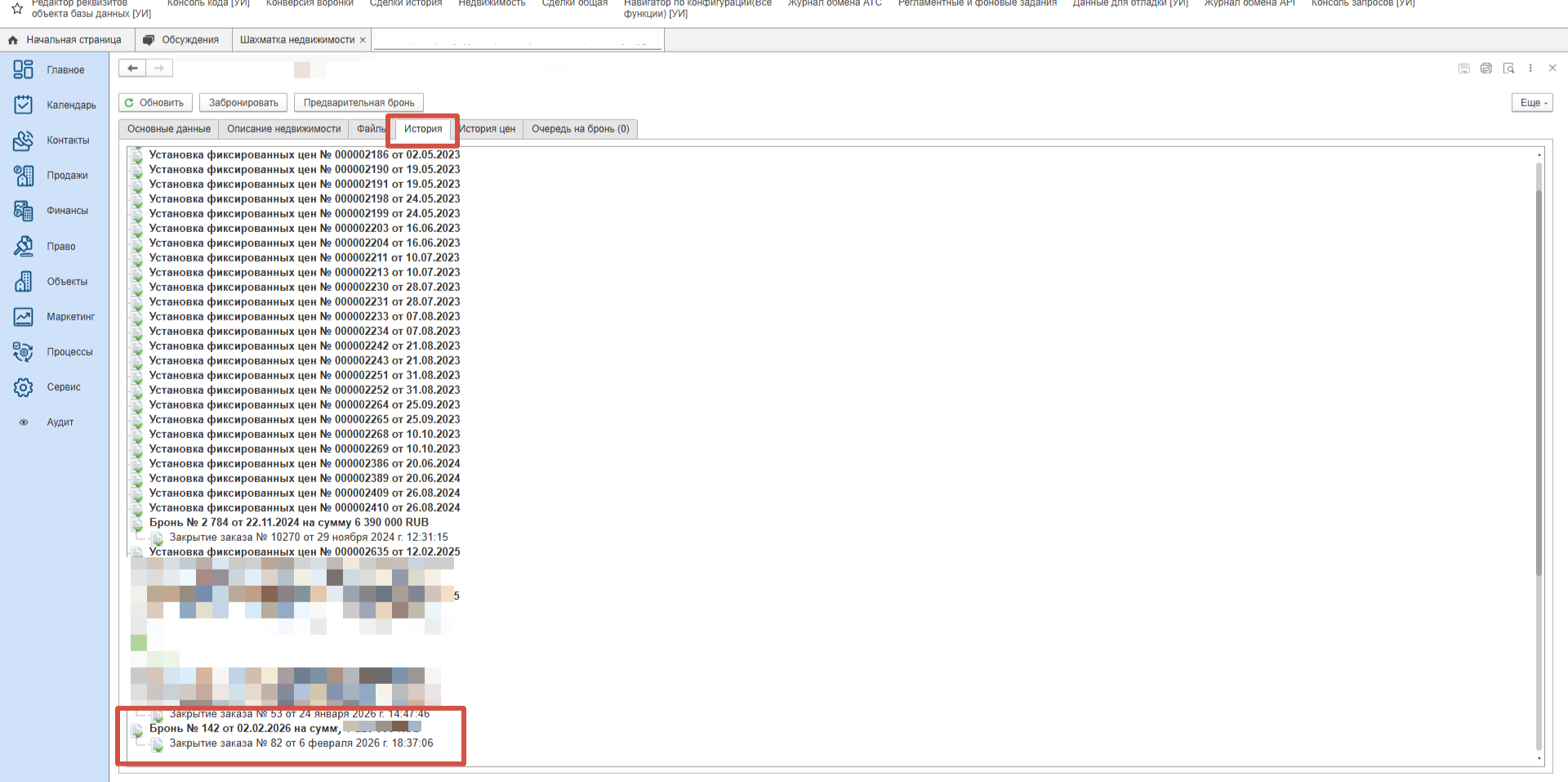
Task: Click the print icon at top right
Action: tap(1486, 69)
